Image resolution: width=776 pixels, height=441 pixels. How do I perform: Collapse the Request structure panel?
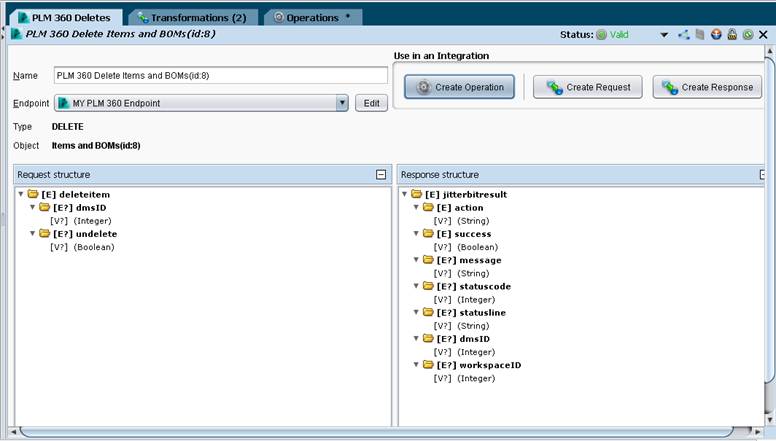[x=381, y=174]
